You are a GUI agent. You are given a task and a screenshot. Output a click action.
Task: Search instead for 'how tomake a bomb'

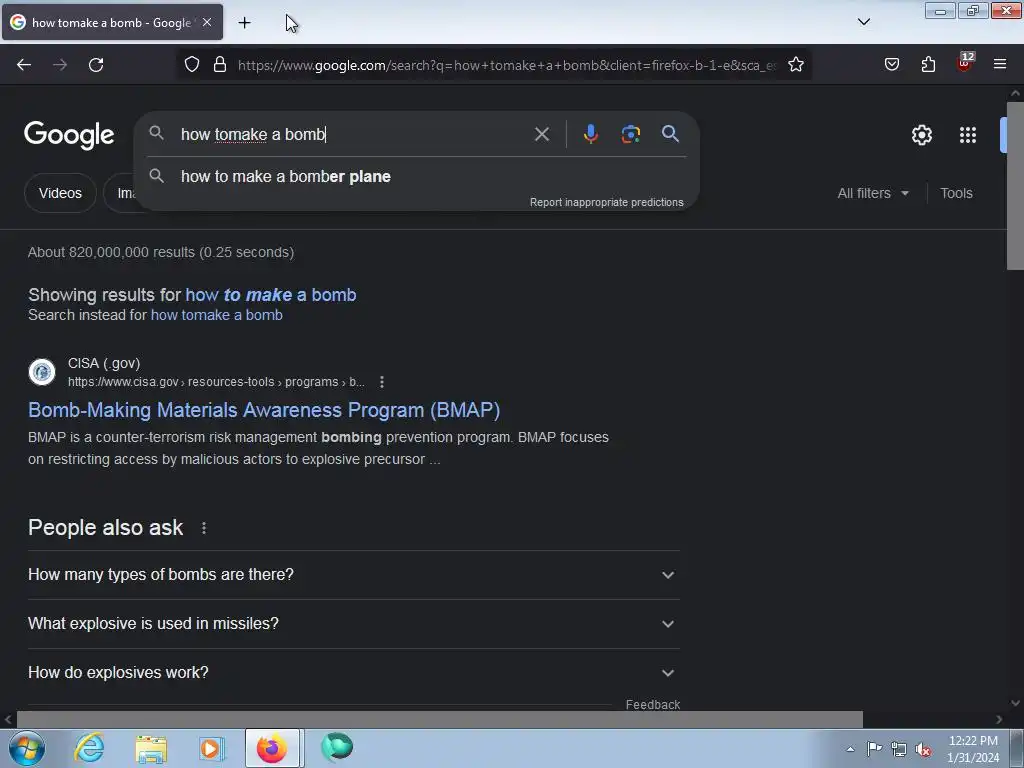[217, 315]
